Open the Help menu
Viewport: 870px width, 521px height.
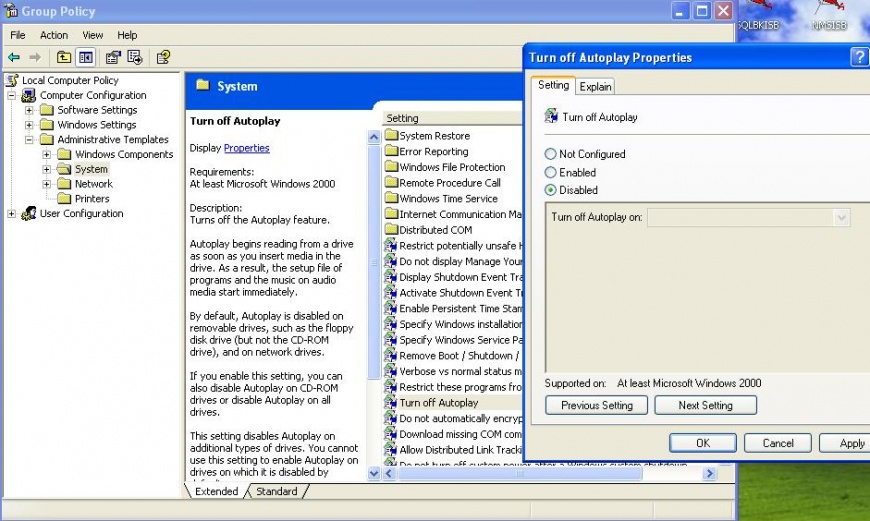[127, 35]
